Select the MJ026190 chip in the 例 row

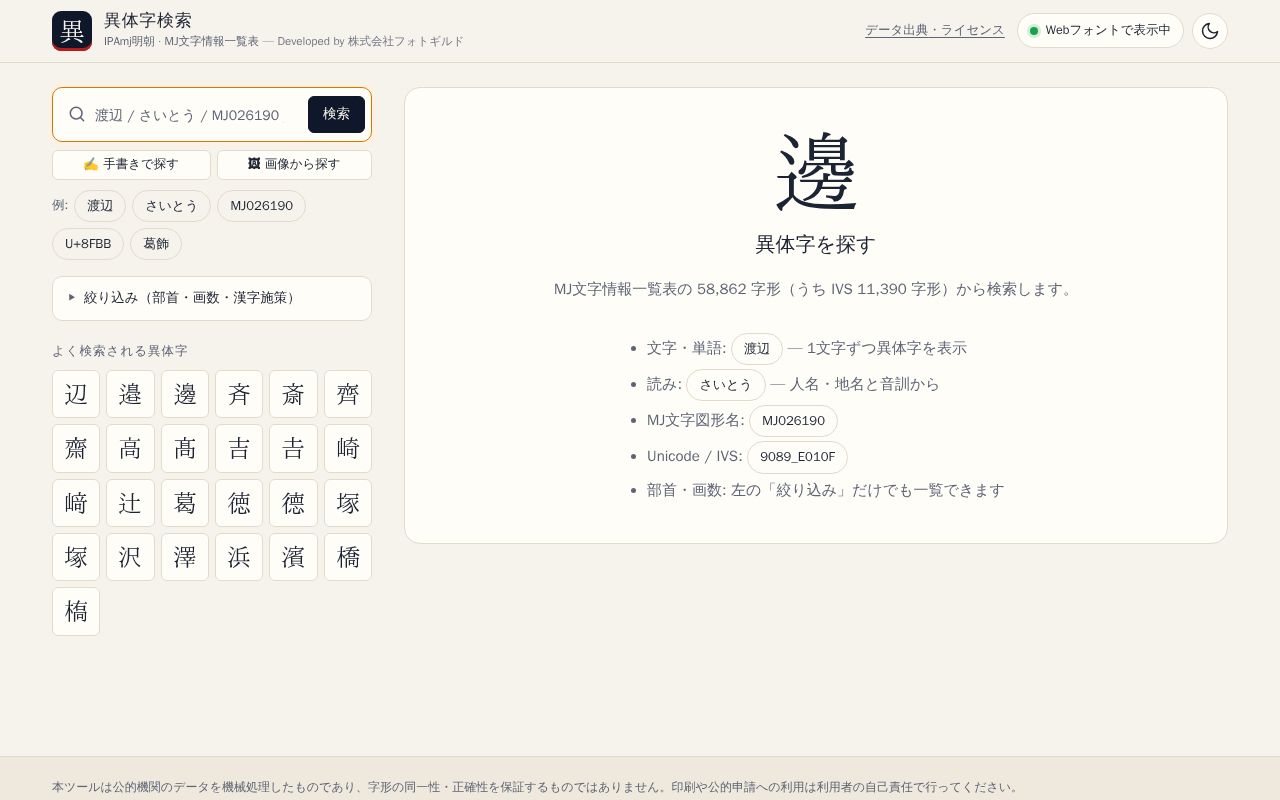pyautogui.click(x=261, y=206)
